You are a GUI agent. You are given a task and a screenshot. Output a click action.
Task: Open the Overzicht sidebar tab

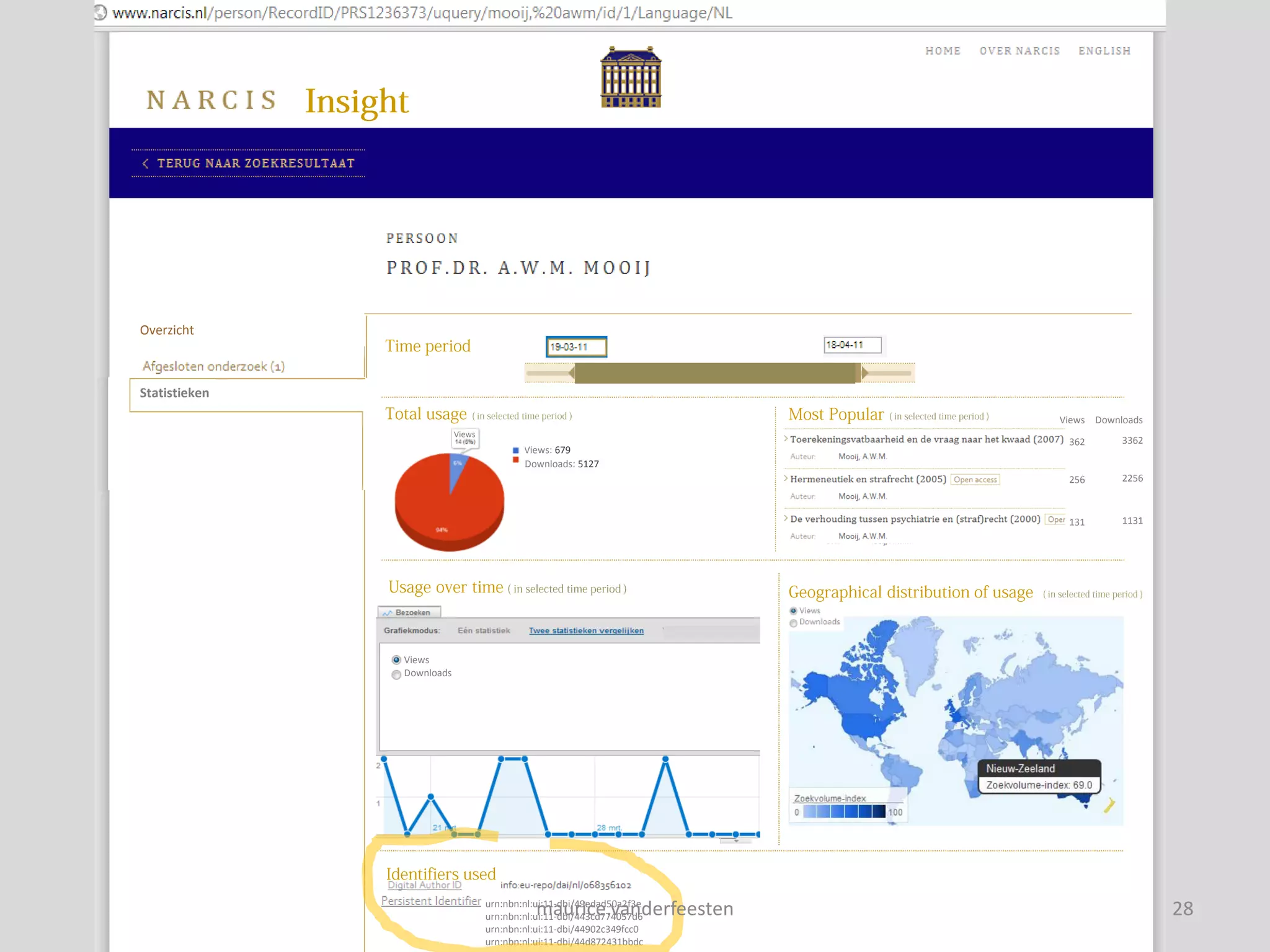click(x=167, y=330)
